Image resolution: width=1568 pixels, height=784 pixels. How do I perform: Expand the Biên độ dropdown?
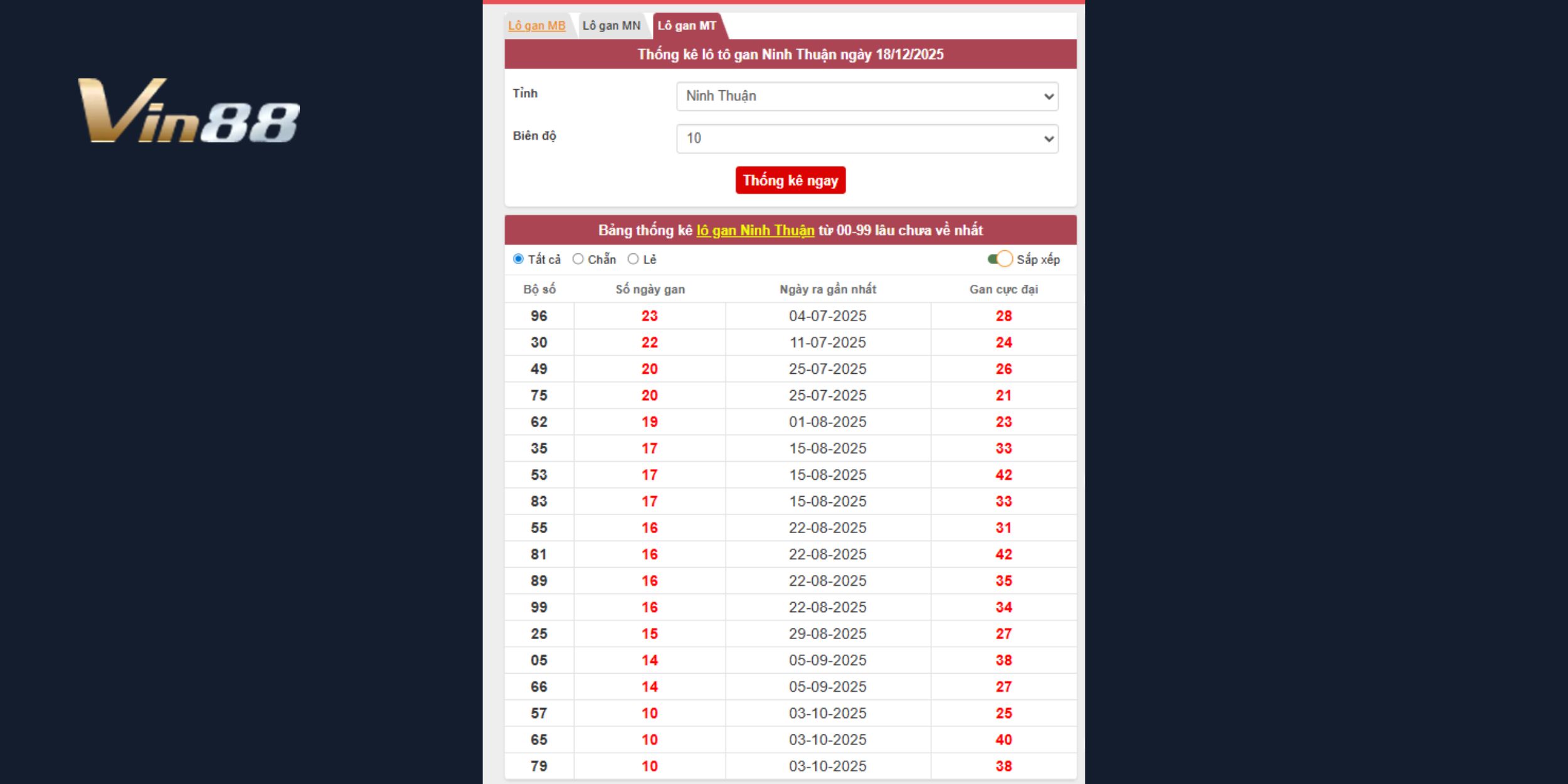click(867, 139)
